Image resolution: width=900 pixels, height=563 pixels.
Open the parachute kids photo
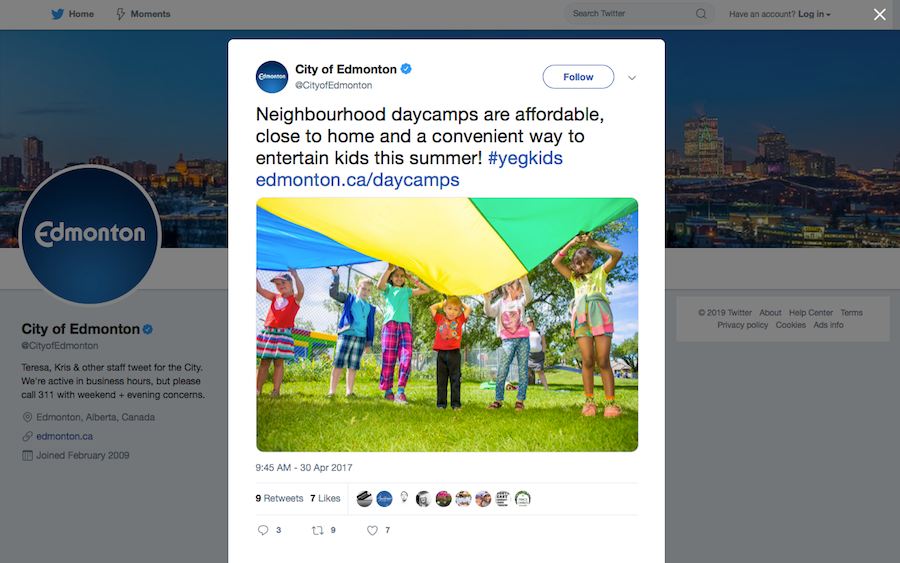(x=447, y=324)
